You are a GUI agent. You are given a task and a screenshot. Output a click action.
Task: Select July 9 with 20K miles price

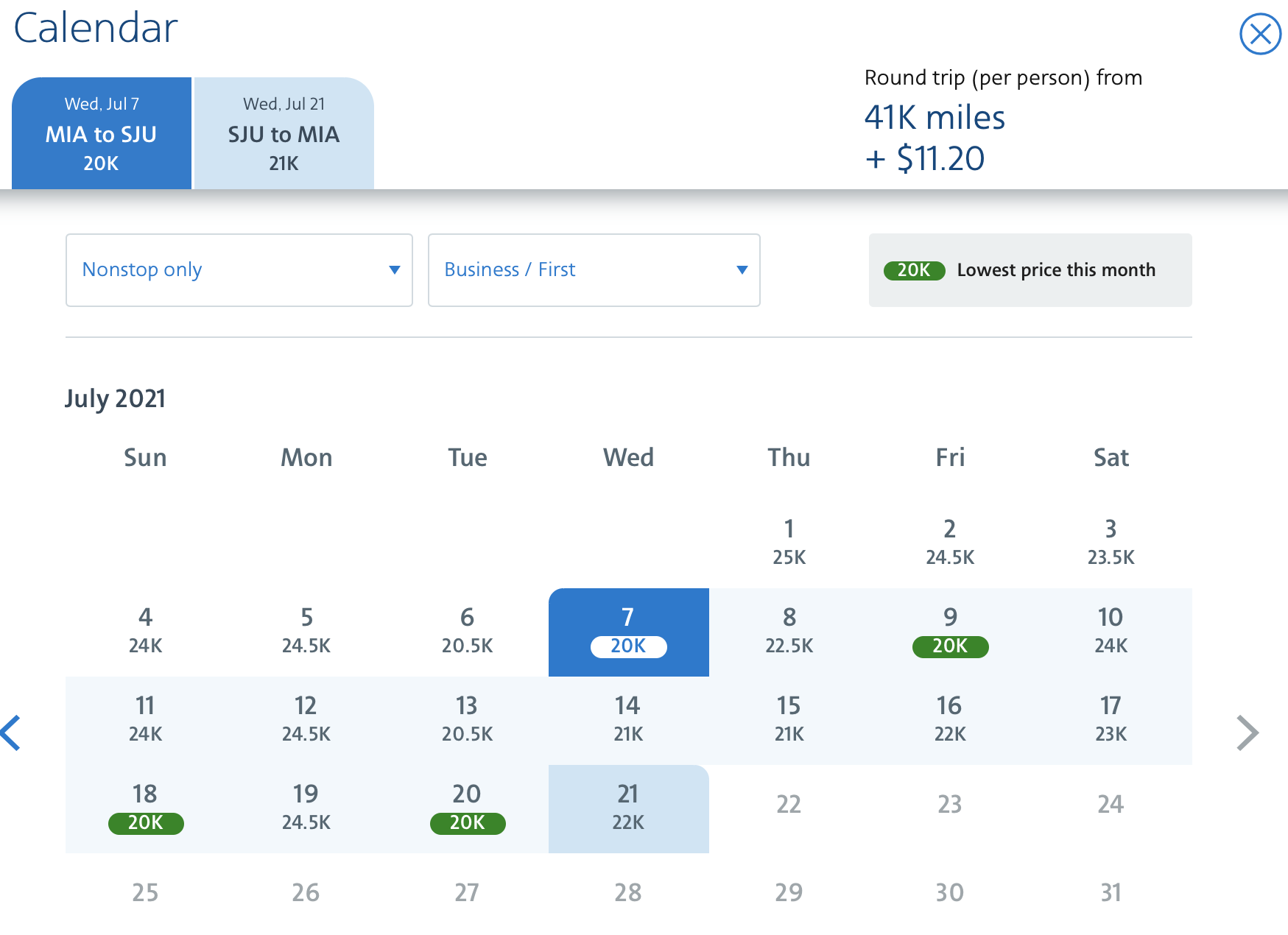click(950, 632)
